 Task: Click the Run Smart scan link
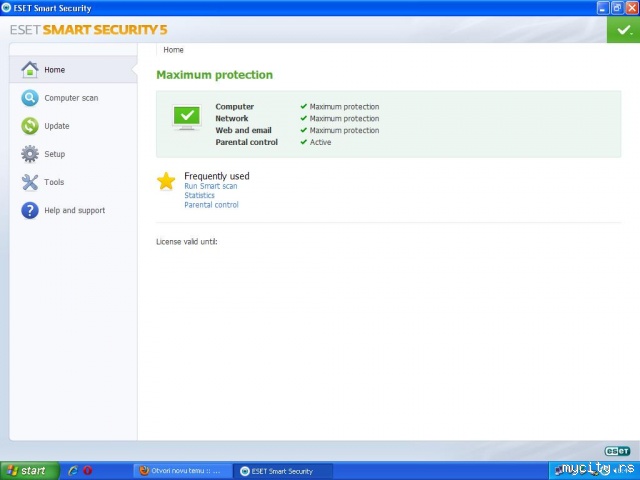click(x=211, y=186)
